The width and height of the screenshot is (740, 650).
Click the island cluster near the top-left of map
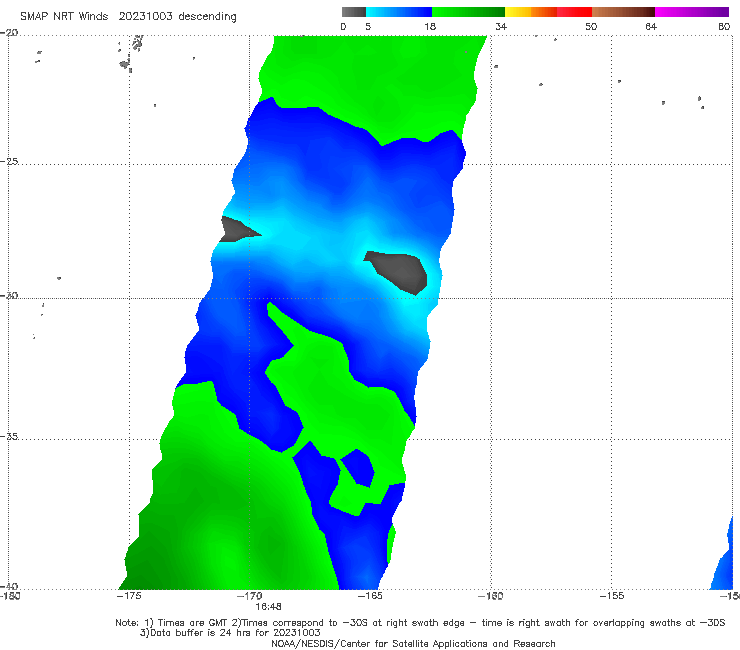[131, 53]
